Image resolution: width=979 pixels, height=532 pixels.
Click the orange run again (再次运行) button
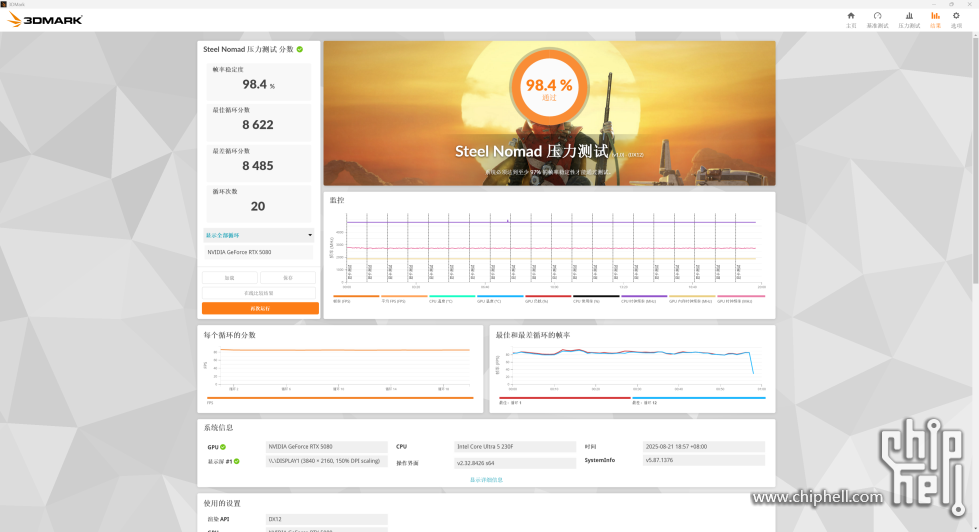click(260, 308)
